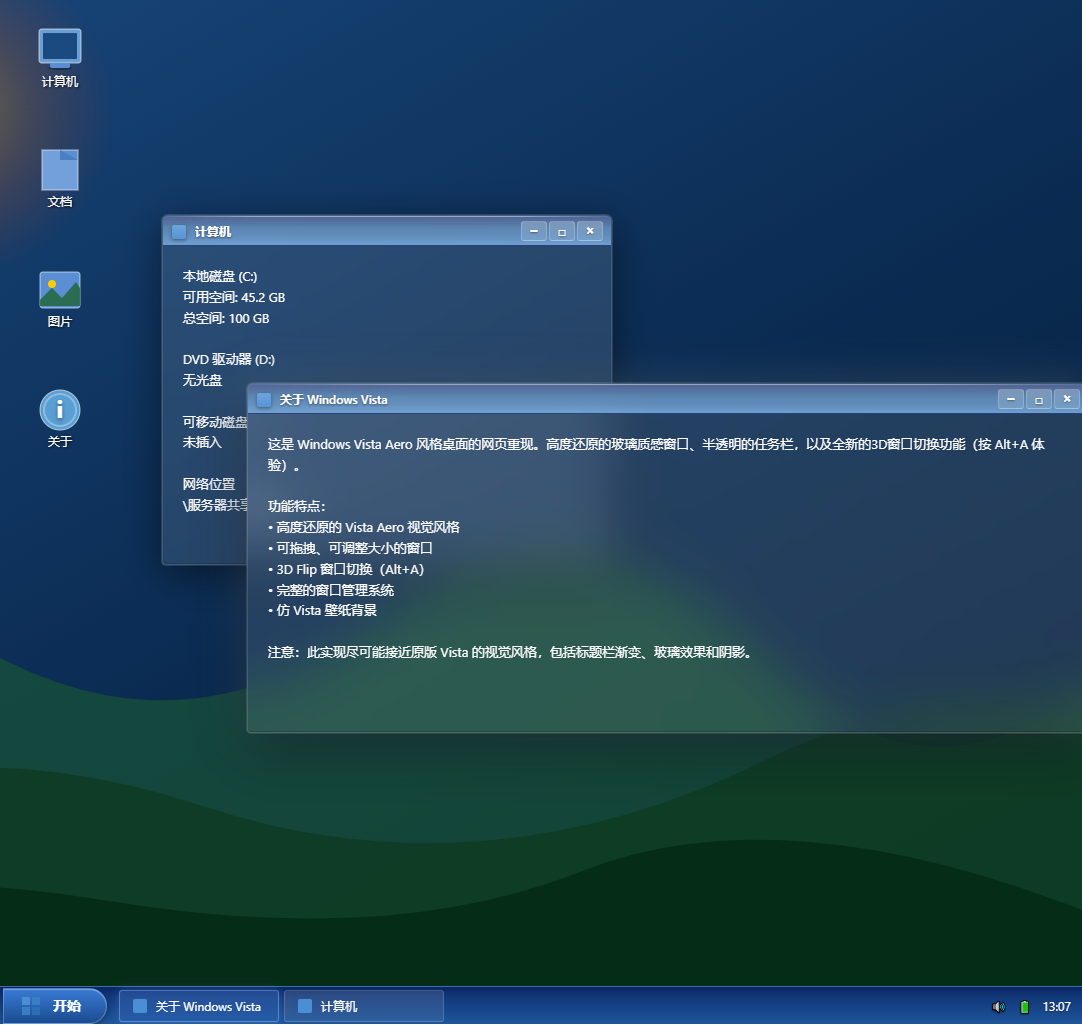Click the 开始 start button
Viewport: 1082px width, 1025px height.
55,1006
